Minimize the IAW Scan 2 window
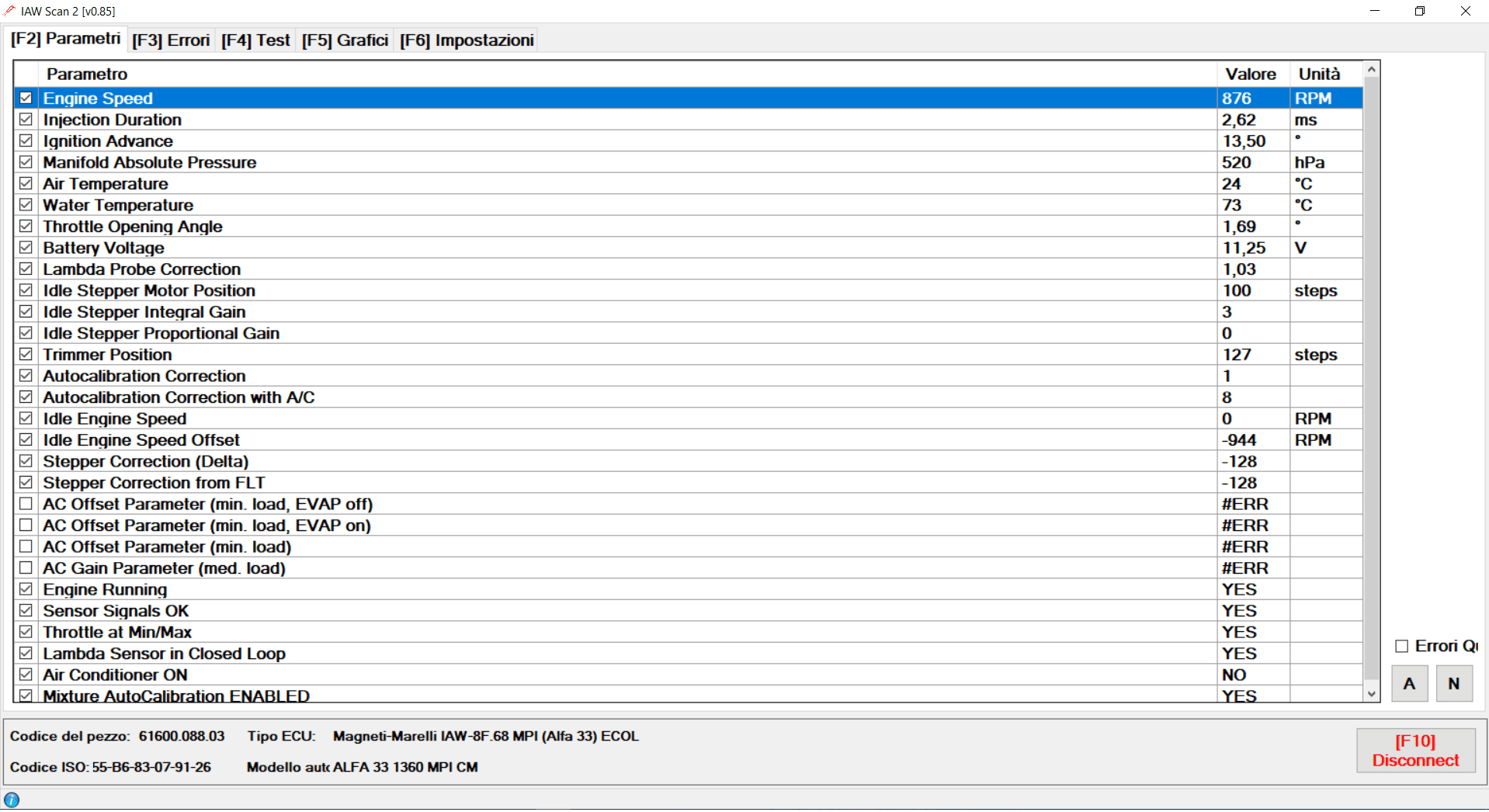 [x=1375, y=11]
